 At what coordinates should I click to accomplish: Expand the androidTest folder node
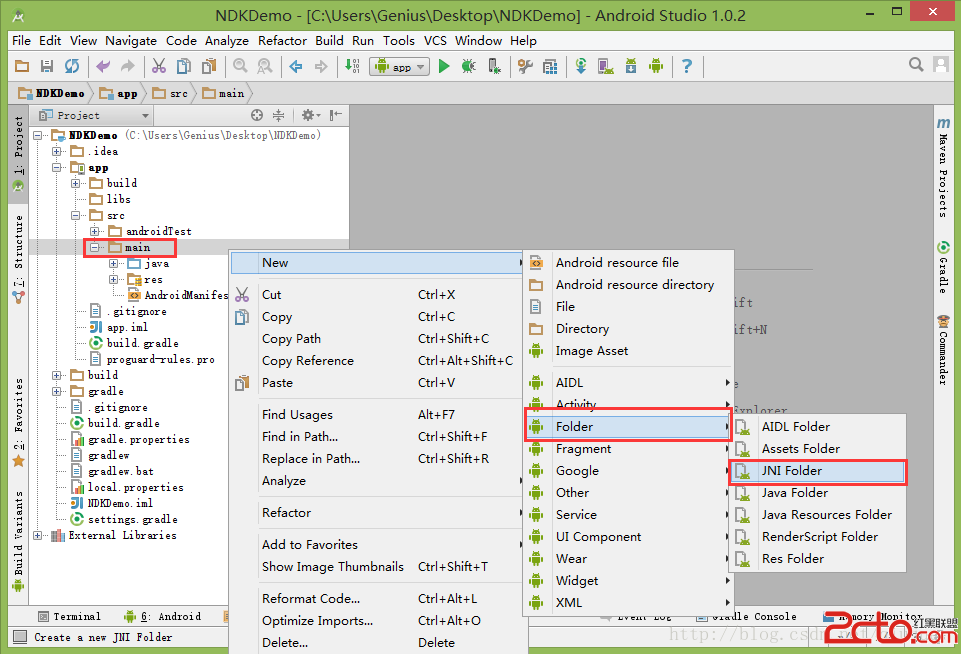tap(95, 231)
